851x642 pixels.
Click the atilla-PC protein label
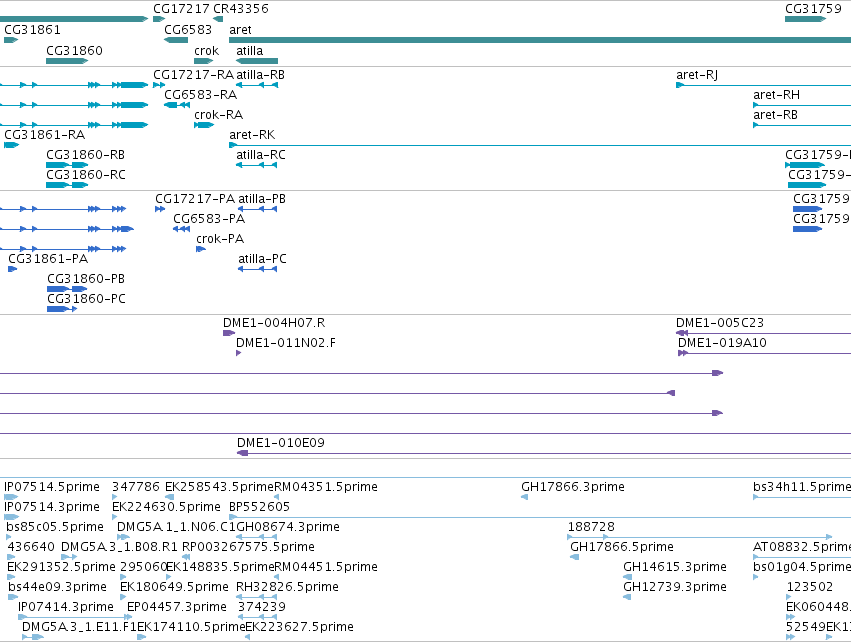262,258
